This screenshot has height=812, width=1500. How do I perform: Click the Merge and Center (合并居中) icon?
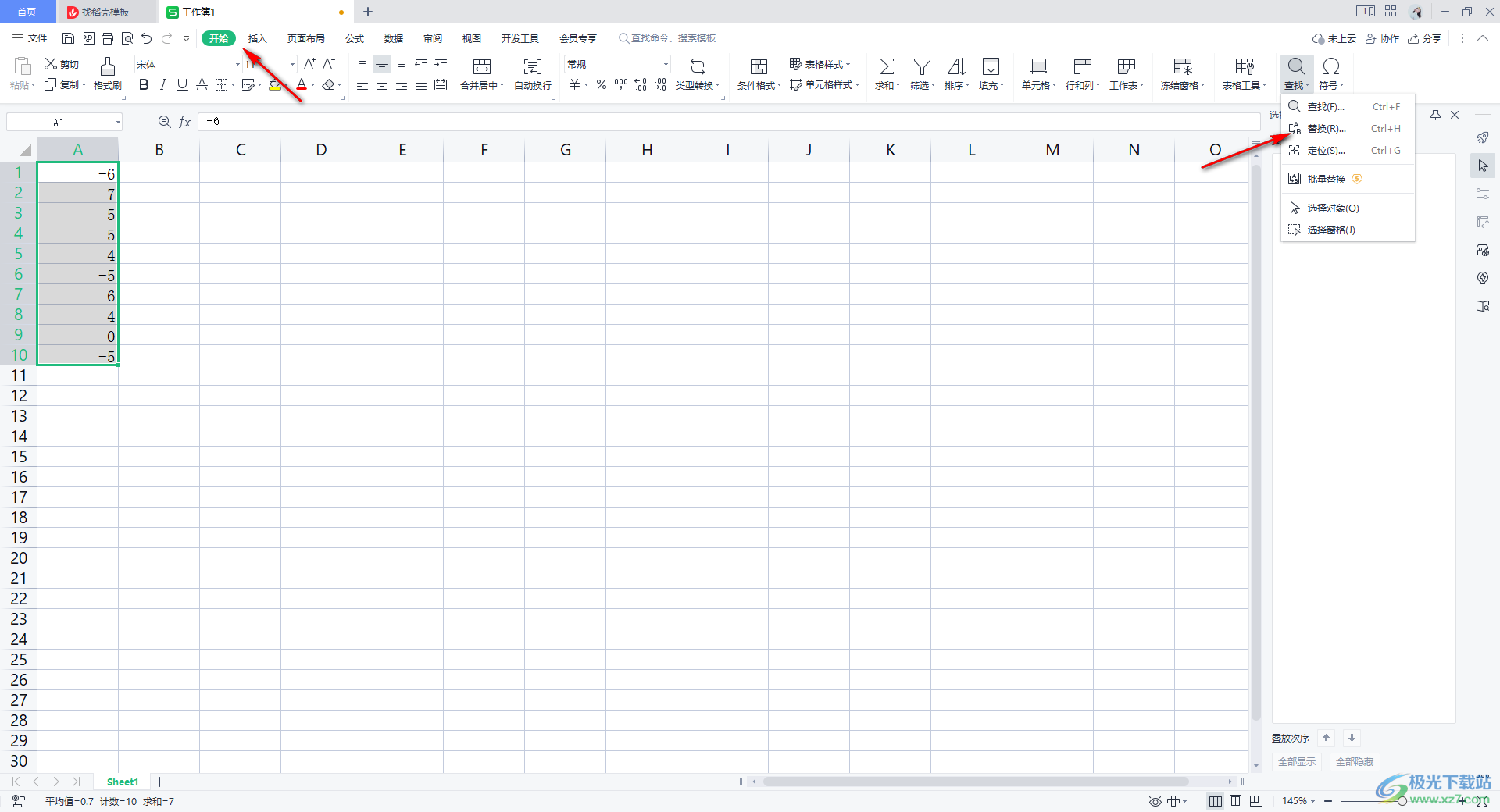pyautogui.click(x=482, y=66)
